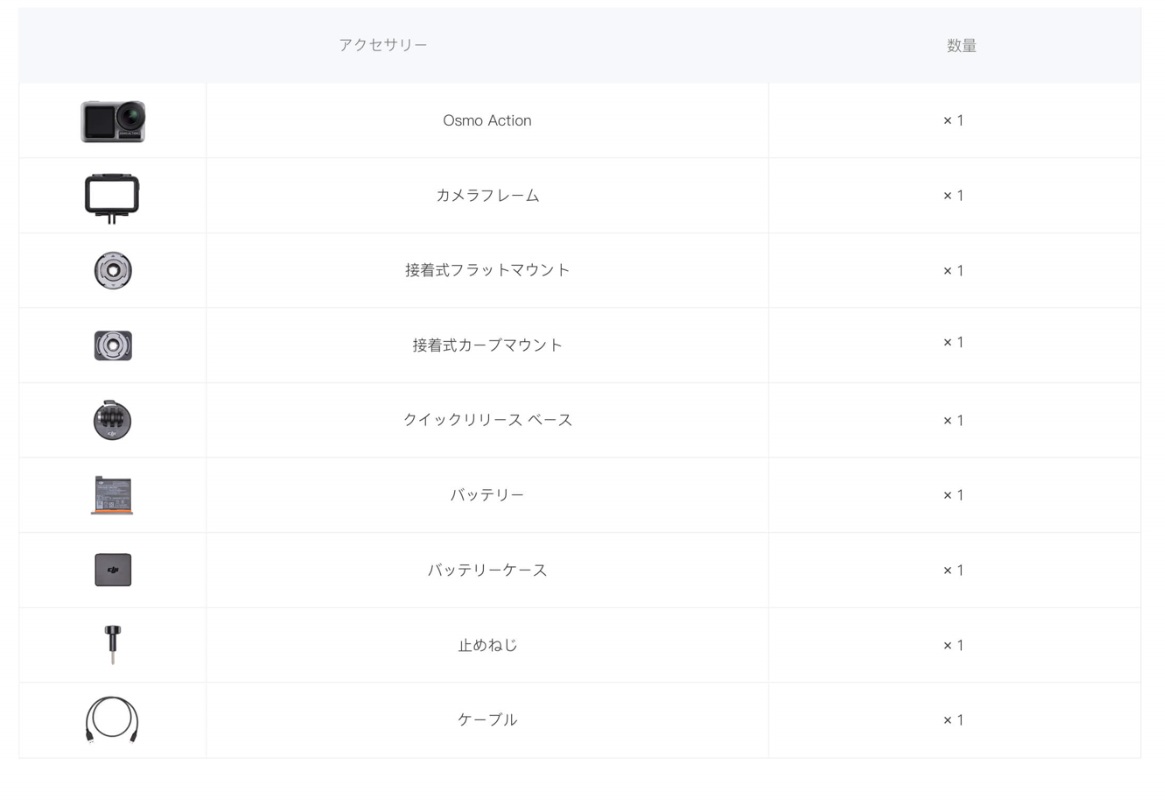This screenshot has height=803, width=1165.
Task: Click the 接着式フラットマウント text
Action: click(487, 270)
